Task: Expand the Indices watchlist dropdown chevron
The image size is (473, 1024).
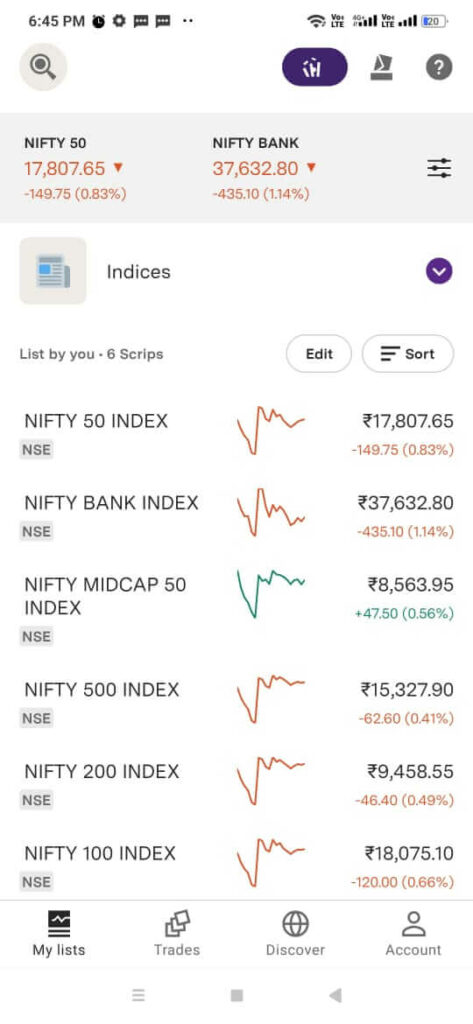Action: pos(439,271)
